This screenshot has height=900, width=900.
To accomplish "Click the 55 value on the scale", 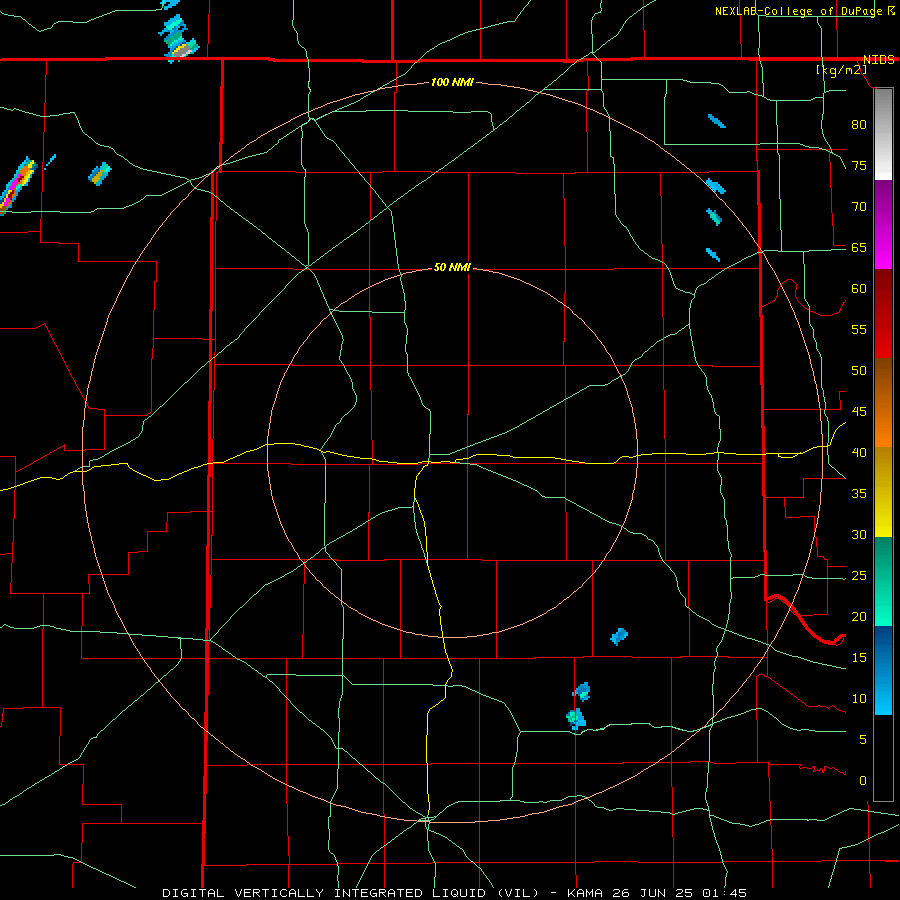I will [859, 330].
